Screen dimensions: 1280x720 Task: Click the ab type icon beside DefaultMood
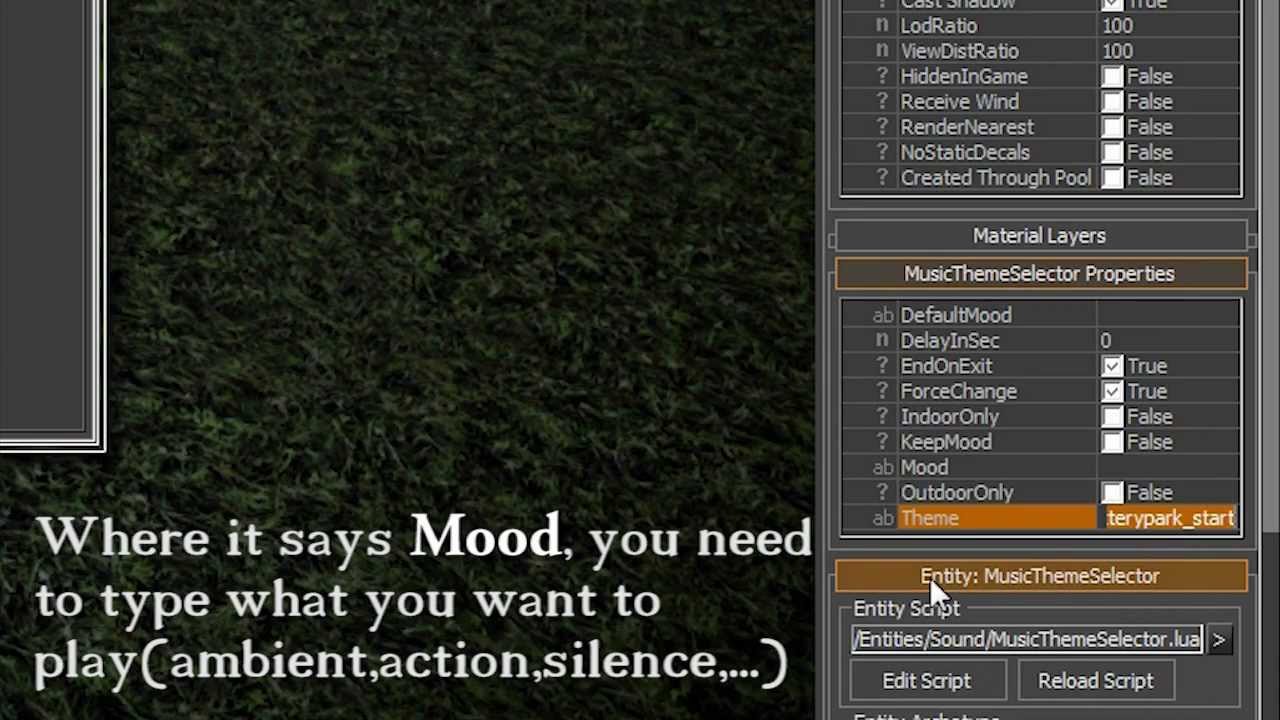point(882,316)
